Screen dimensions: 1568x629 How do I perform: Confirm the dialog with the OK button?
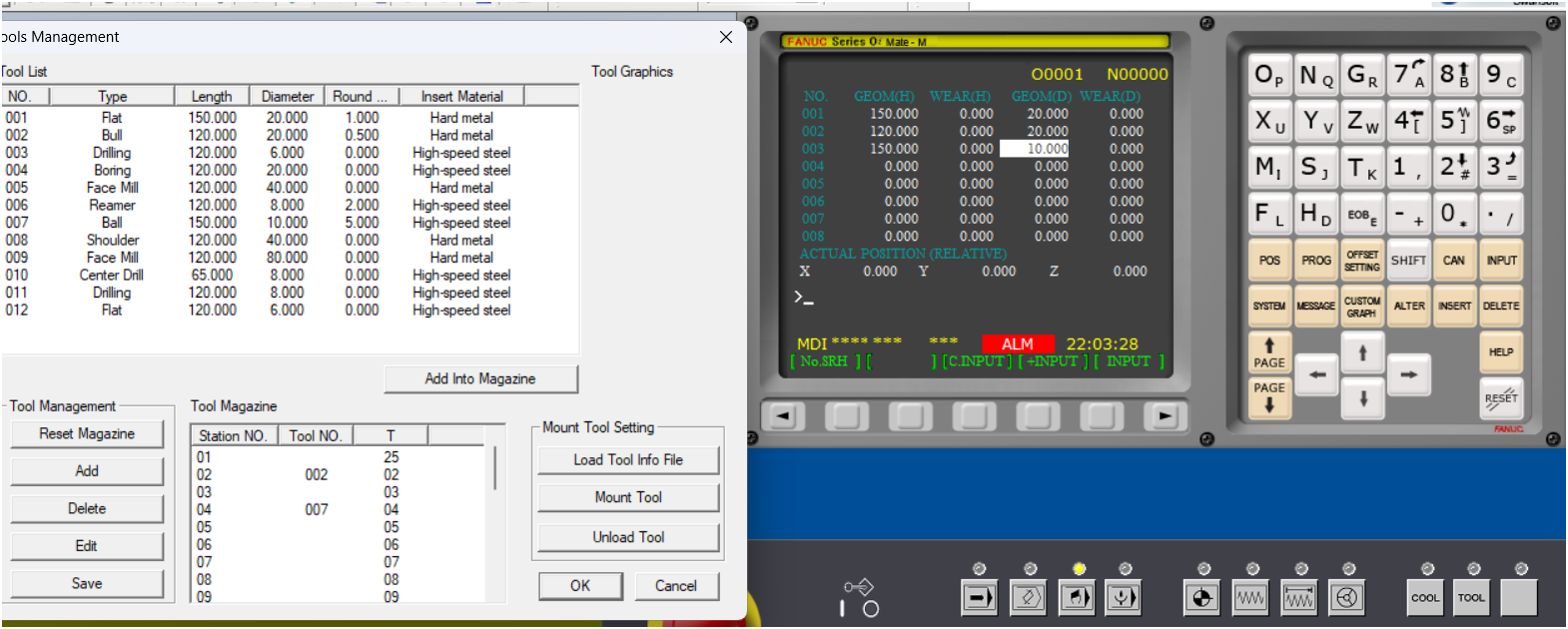pos(580,586)
